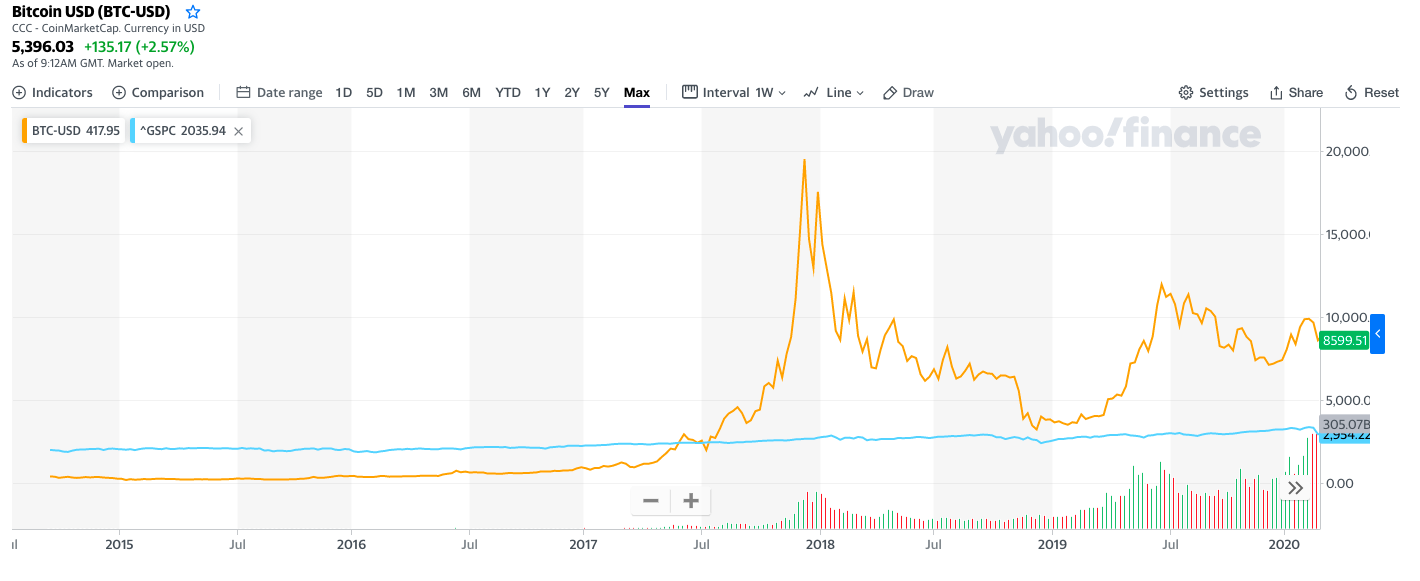Open the Indicators panel

coord(52,92)
